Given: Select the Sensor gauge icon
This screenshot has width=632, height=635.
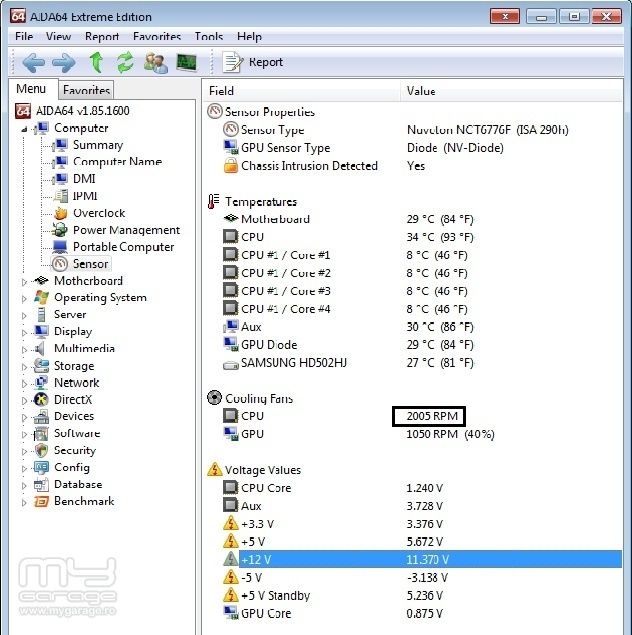Looking at the screenshot, I should coord(60,264).
